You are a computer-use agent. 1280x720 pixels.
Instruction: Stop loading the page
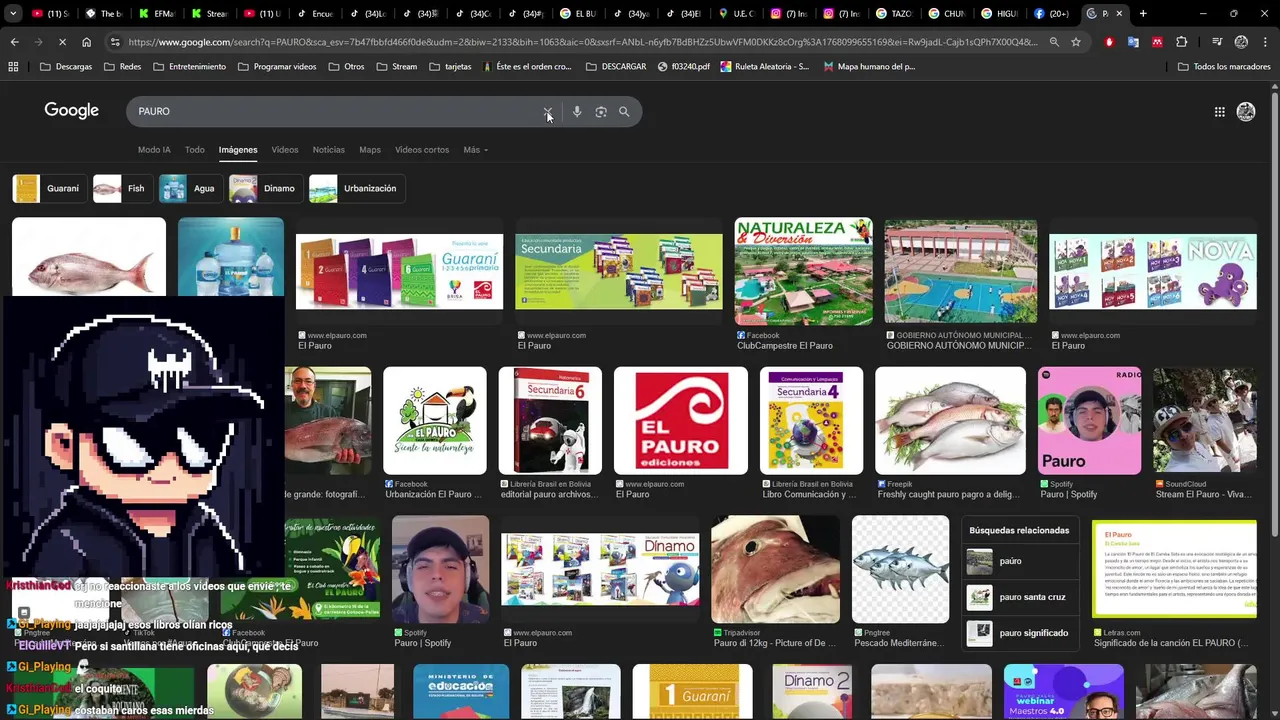pyautogui.click(x=62, y=42)
